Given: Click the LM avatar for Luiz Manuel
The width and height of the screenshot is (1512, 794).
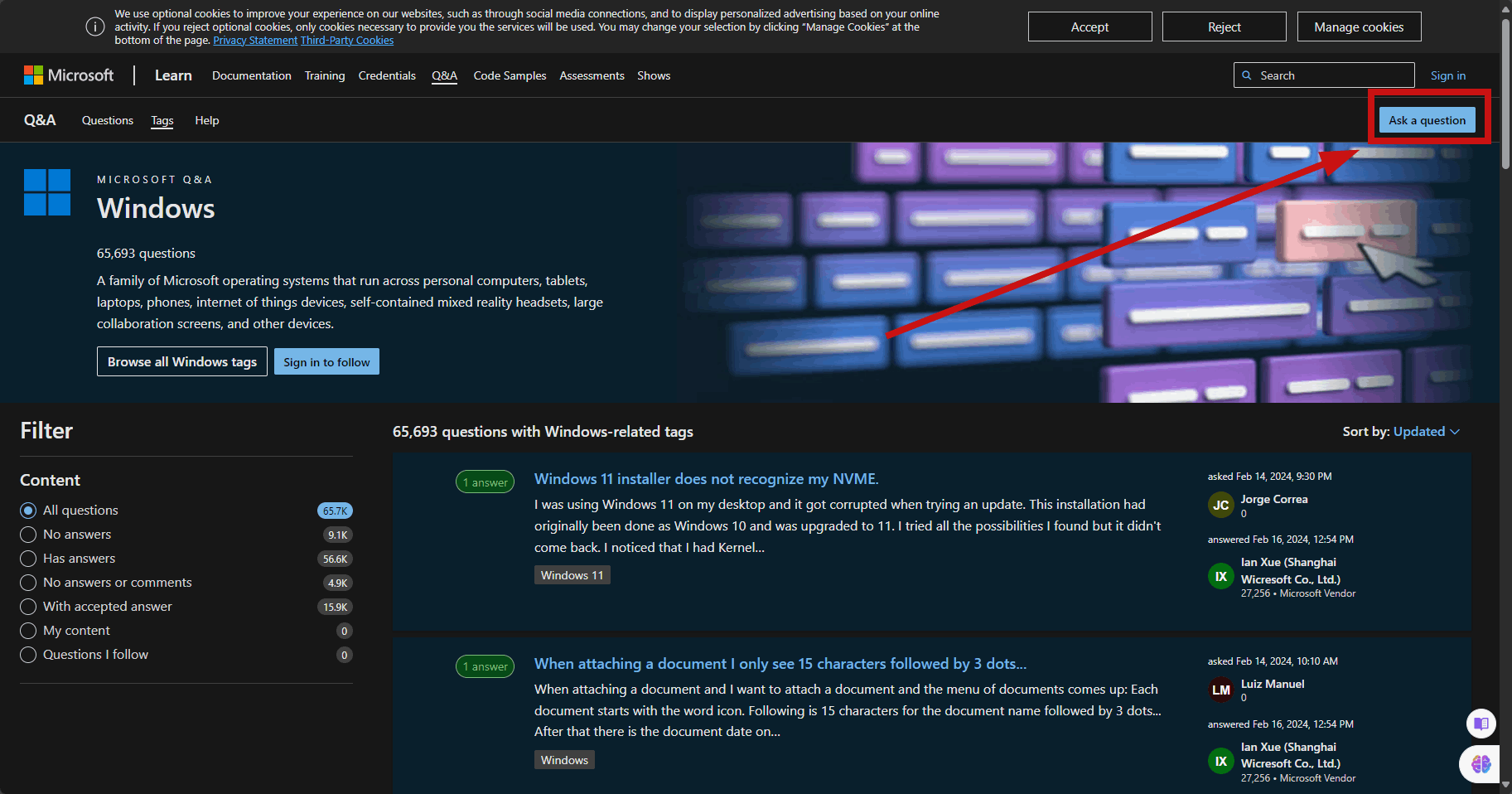Looking at the screenshot, I should click(1220, 690).
